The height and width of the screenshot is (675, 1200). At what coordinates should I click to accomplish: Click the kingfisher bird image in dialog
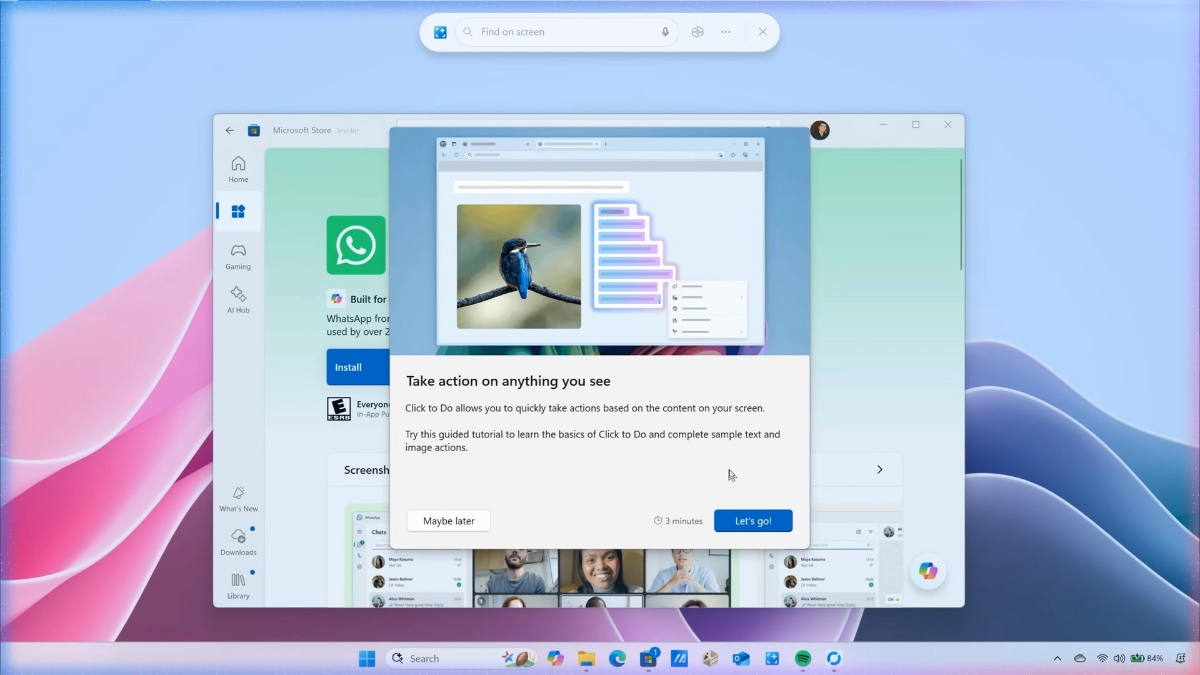(519, 266)
